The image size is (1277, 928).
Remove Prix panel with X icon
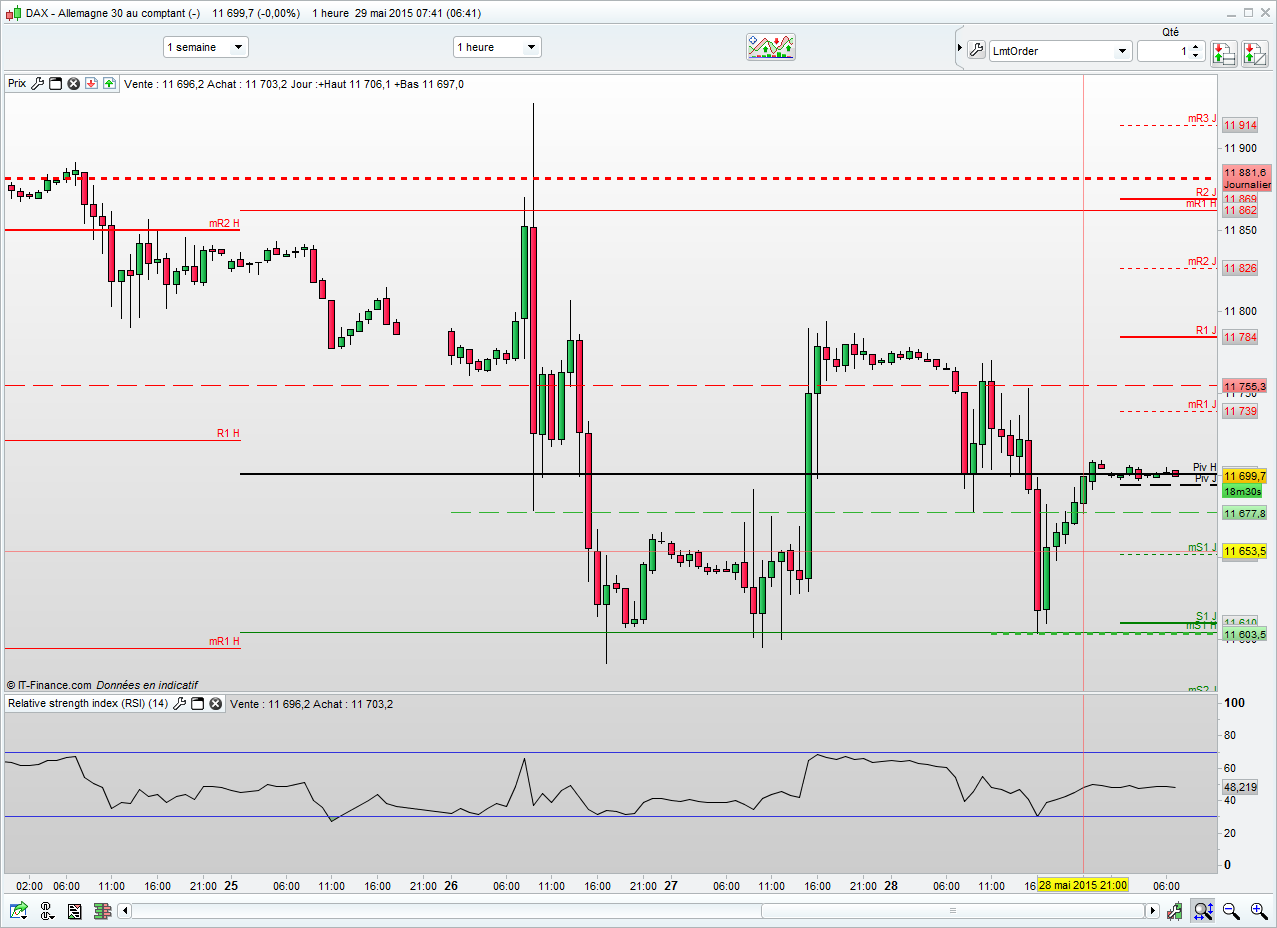pos(73,84)
